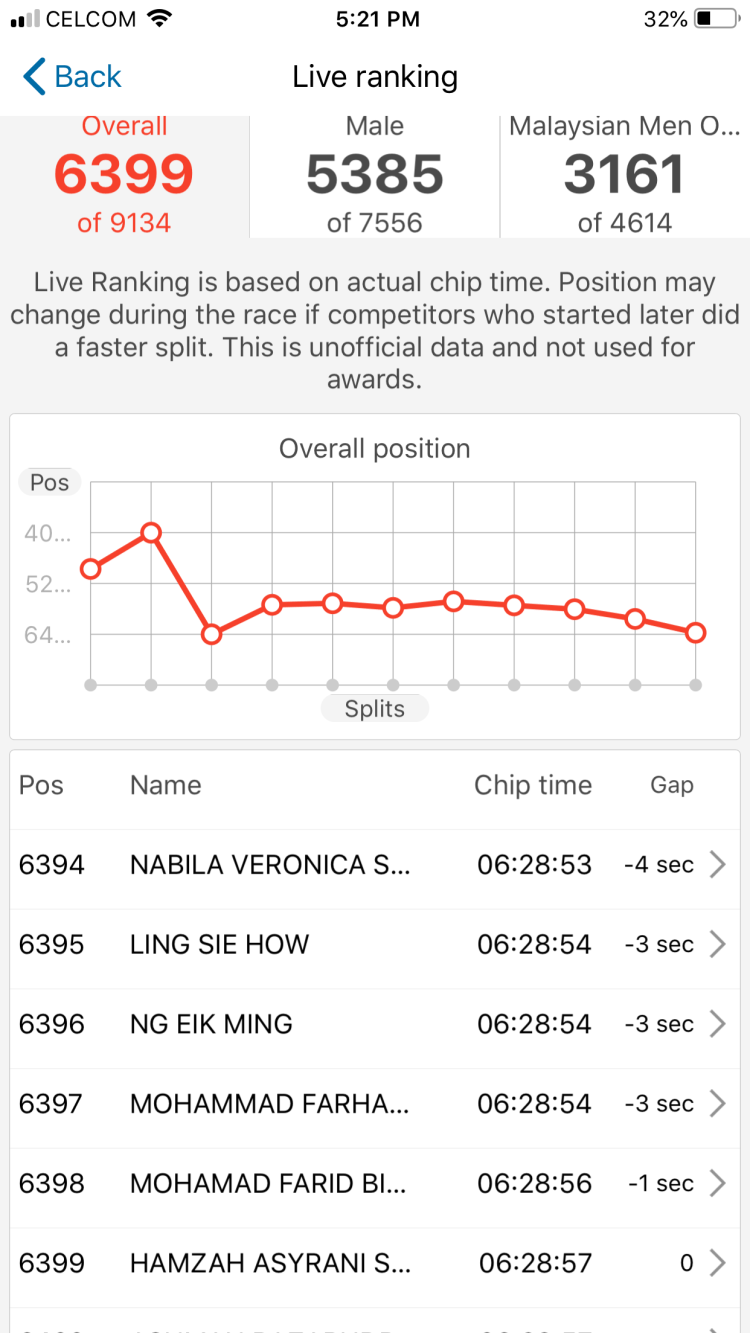Screen dimensions: 750x1333
Task: Tap the Gap column header
Action: pyautogui.click(x=672, y=786)
